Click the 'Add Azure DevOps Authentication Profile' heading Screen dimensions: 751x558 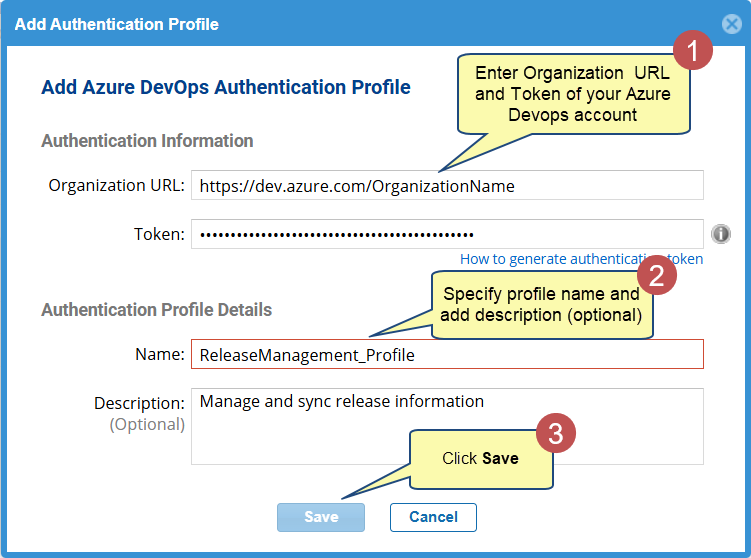tap(226, 88)
